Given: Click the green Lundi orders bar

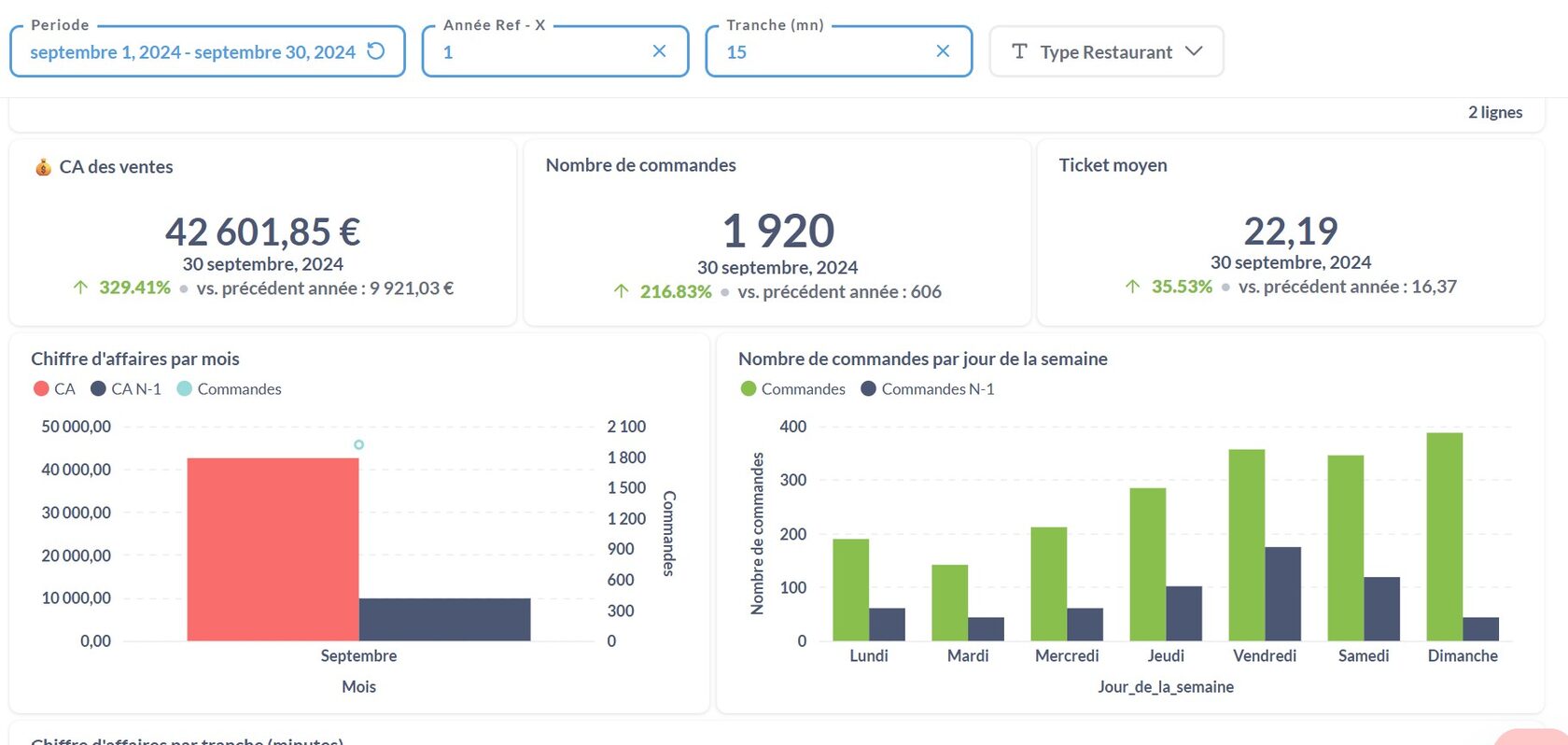Looking at the screenshot, I should click(850, 590).
